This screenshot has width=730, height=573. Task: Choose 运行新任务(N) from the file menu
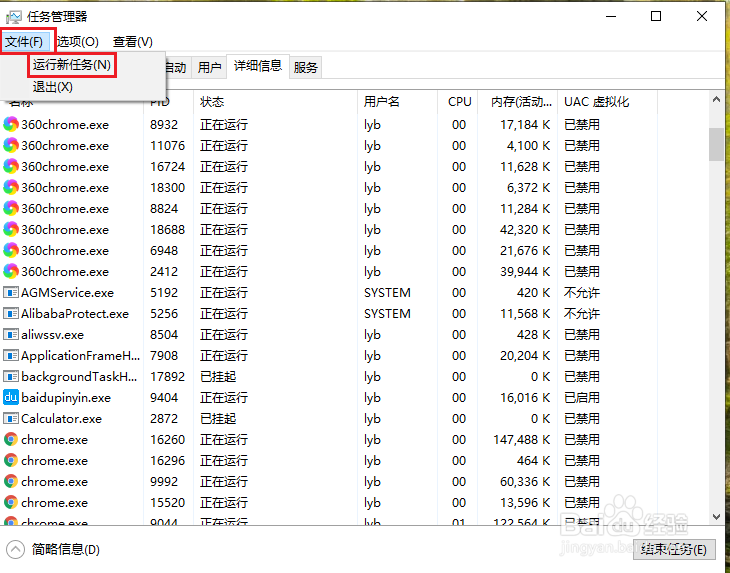click(x=72, y=65)
